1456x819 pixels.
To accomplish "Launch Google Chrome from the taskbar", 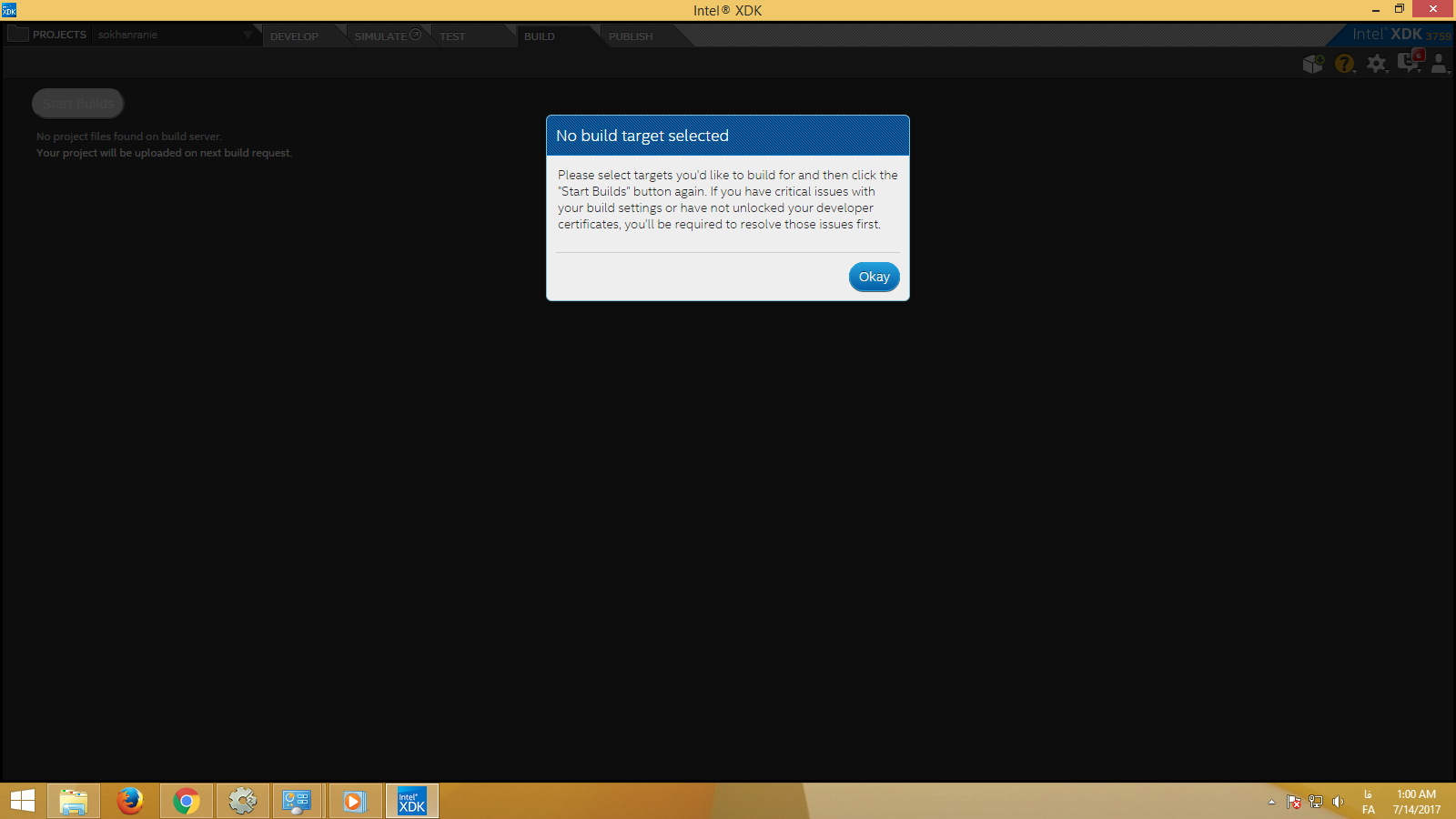I will (x=187, y=801).
